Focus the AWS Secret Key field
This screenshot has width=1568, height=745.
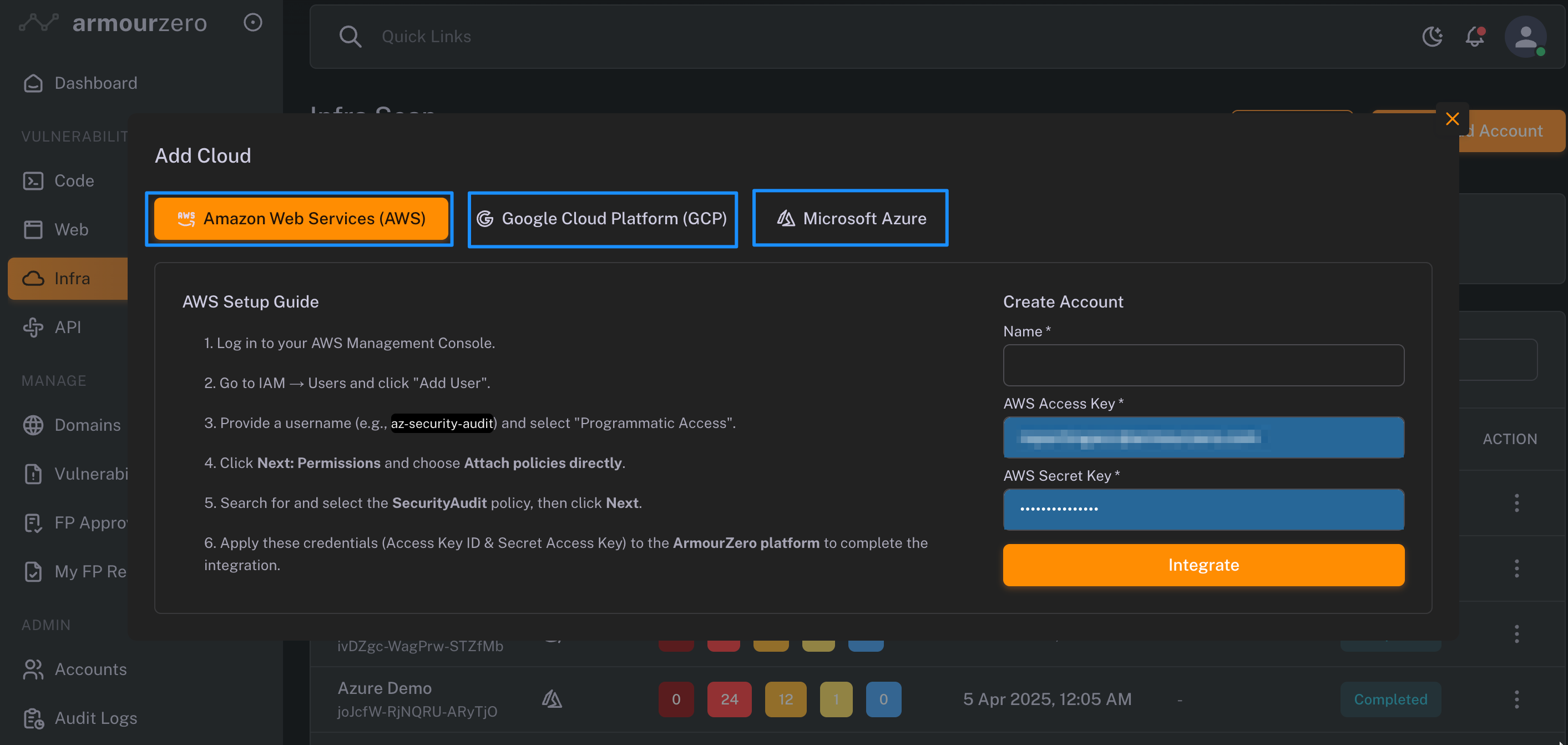(1203, 509)
